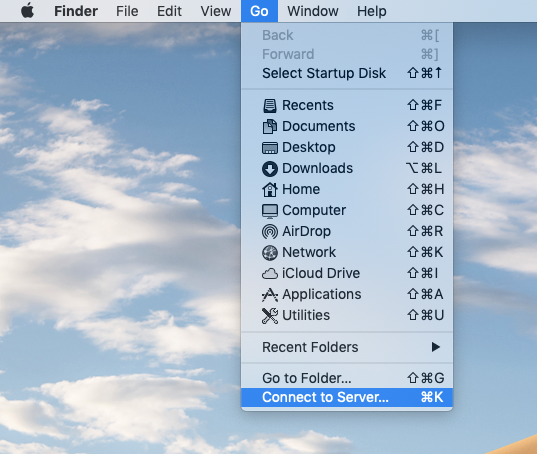The height and width of the screenshot is (454, 537).
Task: Click the ⇧⌘G shortcut beside Go to Folder
Action: click(425, 378)
